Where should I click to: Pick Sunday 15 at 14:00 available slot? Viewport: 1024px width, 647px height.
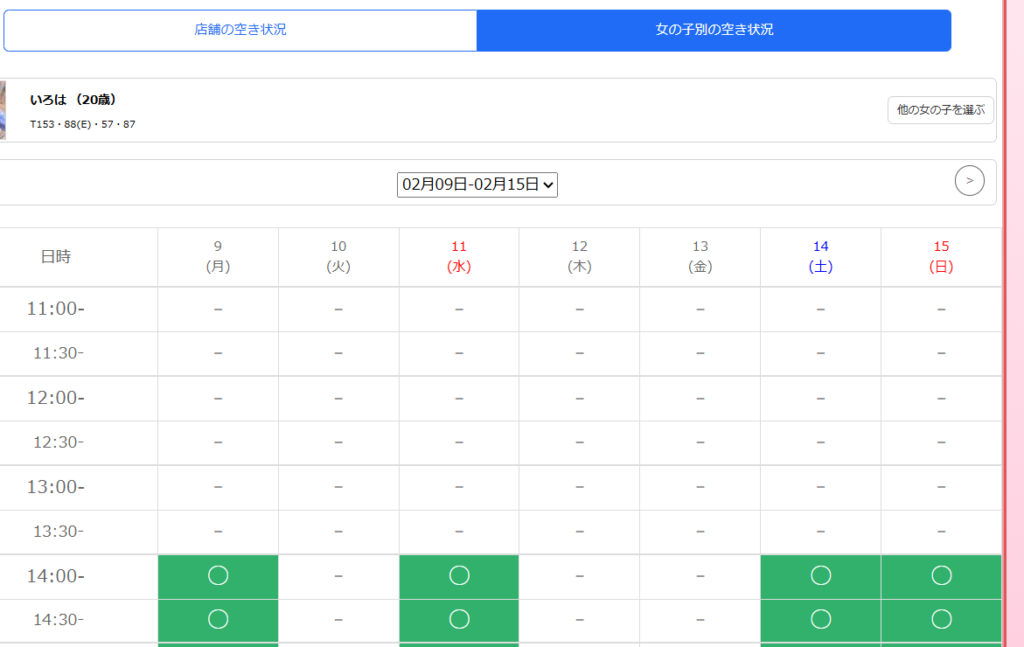coord(941,575)
